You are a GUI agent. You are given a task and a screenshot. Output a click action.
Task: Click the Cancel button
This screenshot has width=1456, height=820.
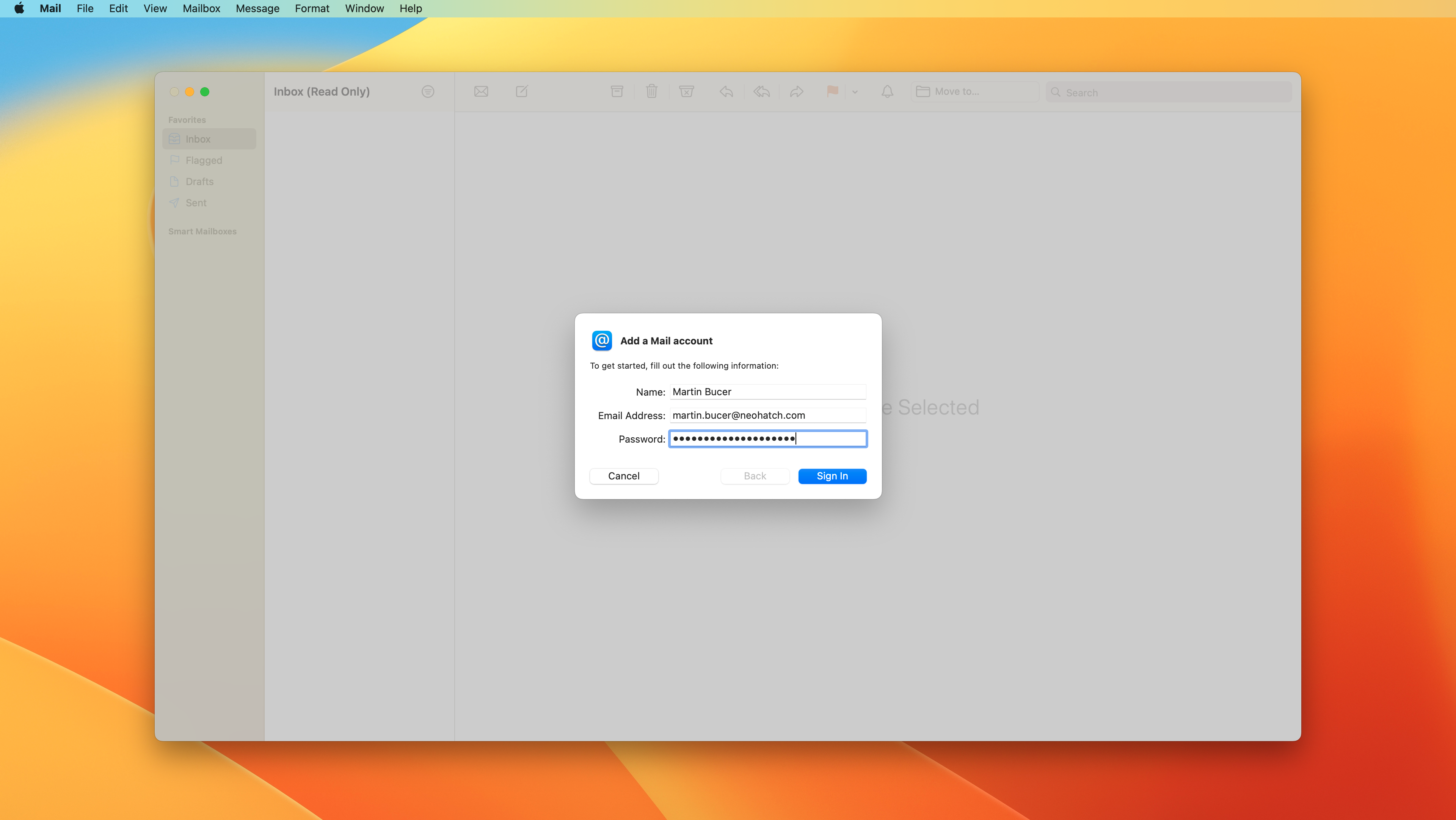pos(623,476)
